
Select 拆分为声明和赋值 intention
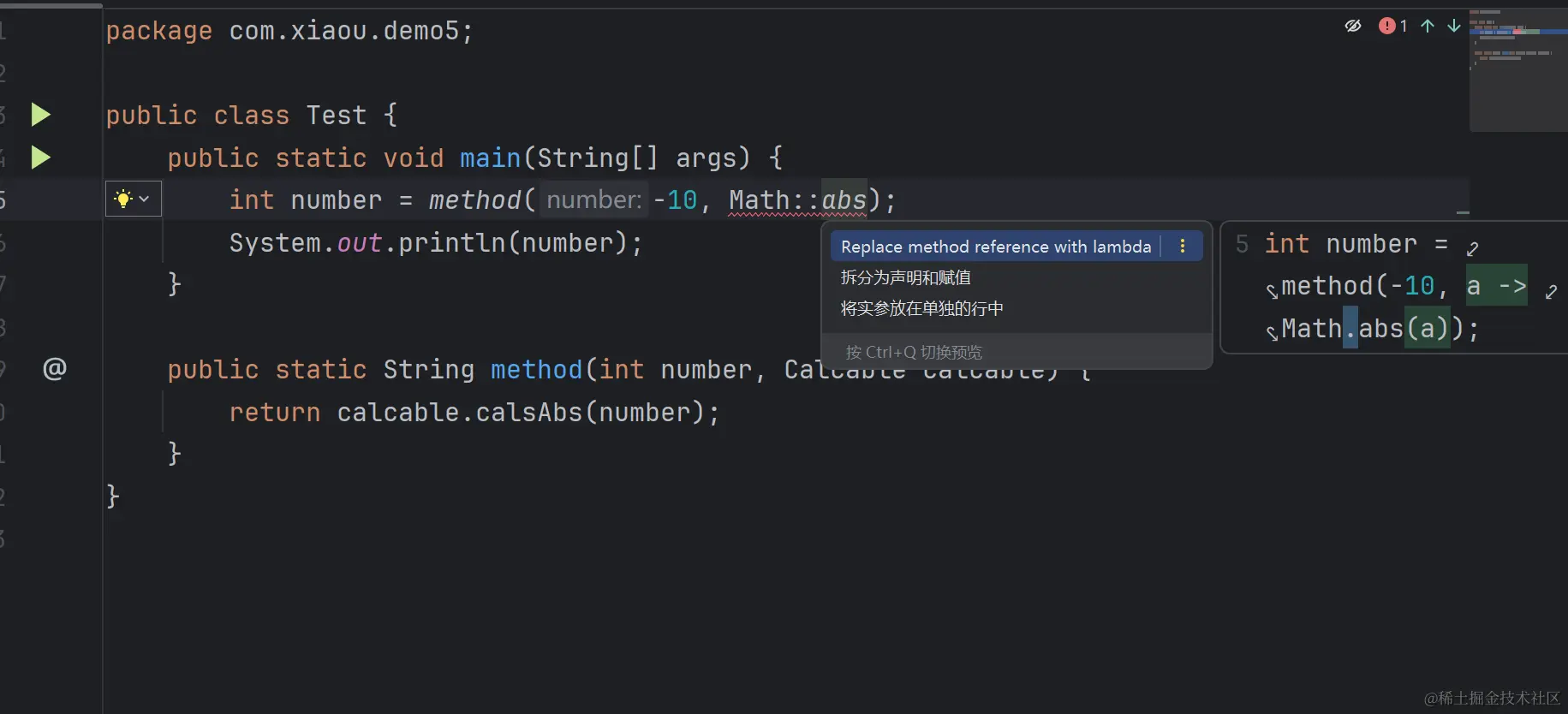coord(906,277)
